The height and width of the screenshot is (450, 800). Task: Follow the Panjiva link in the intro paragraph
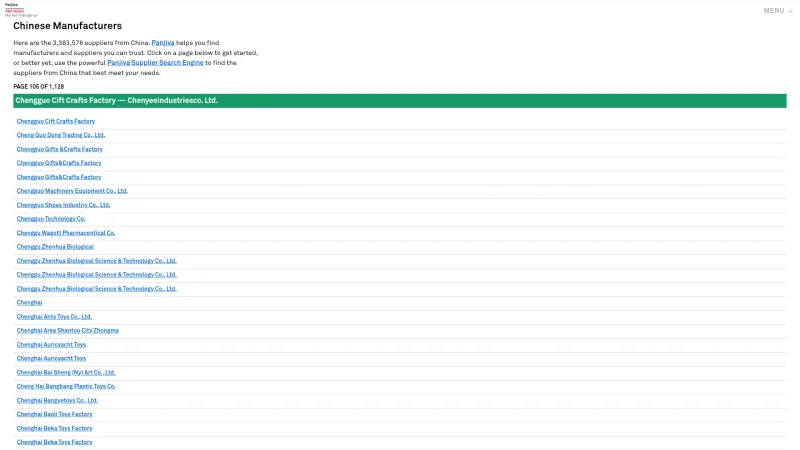pyautogui.click(x=163, y=43)
